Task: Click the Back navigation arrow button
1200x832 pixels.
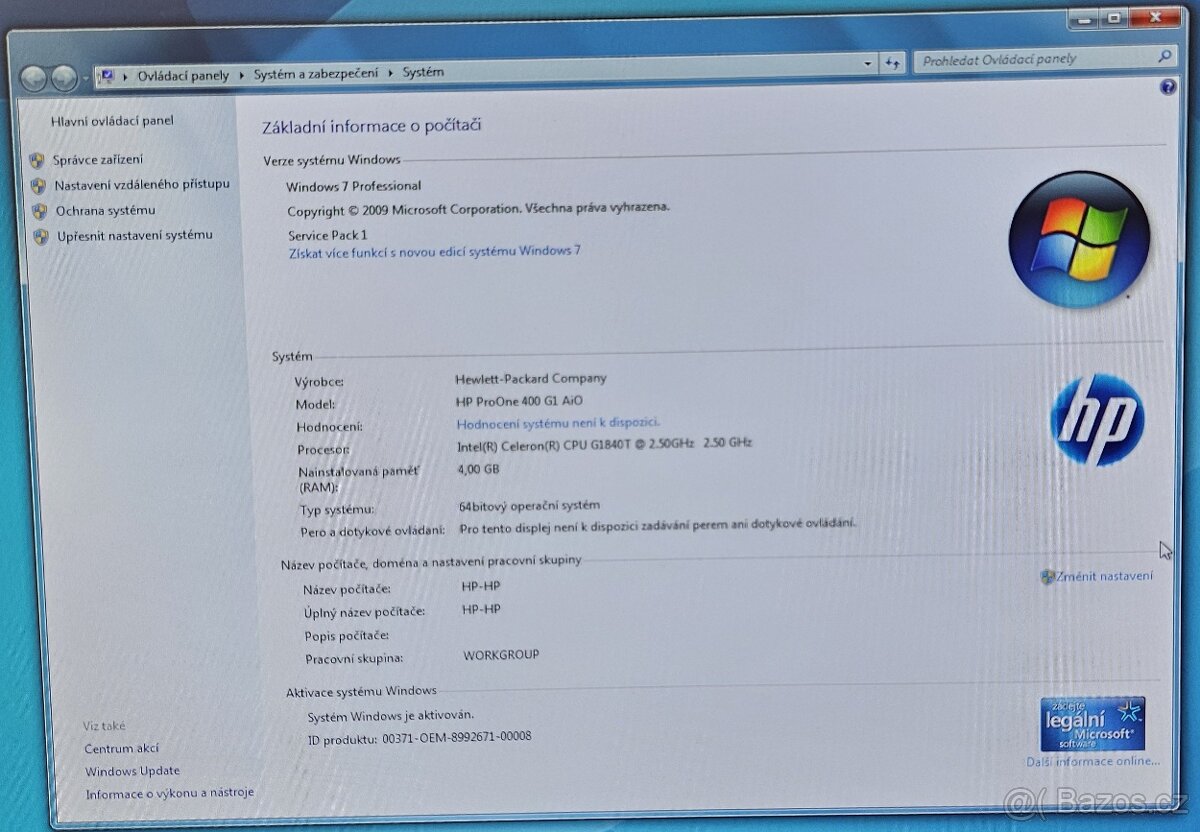Action: click(x=32, y=76)
